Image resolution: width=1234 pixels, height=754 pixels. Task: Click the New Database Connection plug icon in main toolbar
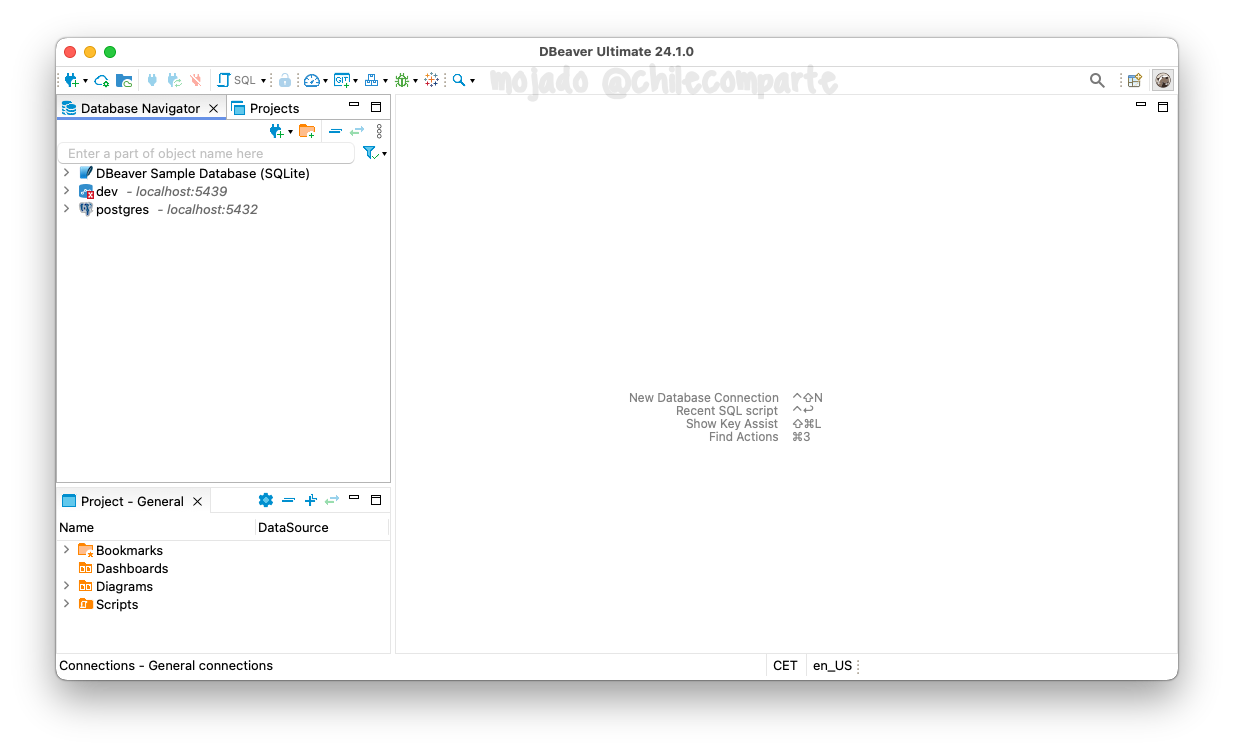[x=71, y=80]
